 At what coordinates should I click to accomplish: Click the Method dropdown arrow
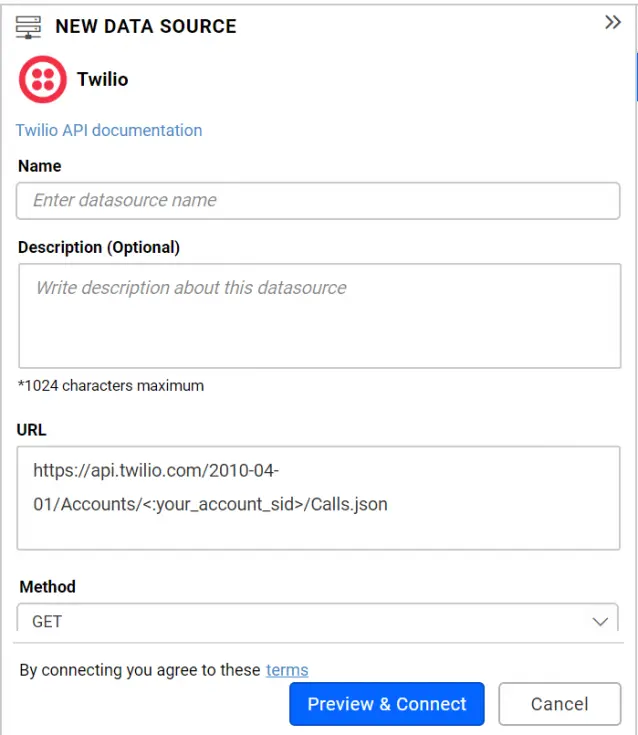(x=600, y=621)
